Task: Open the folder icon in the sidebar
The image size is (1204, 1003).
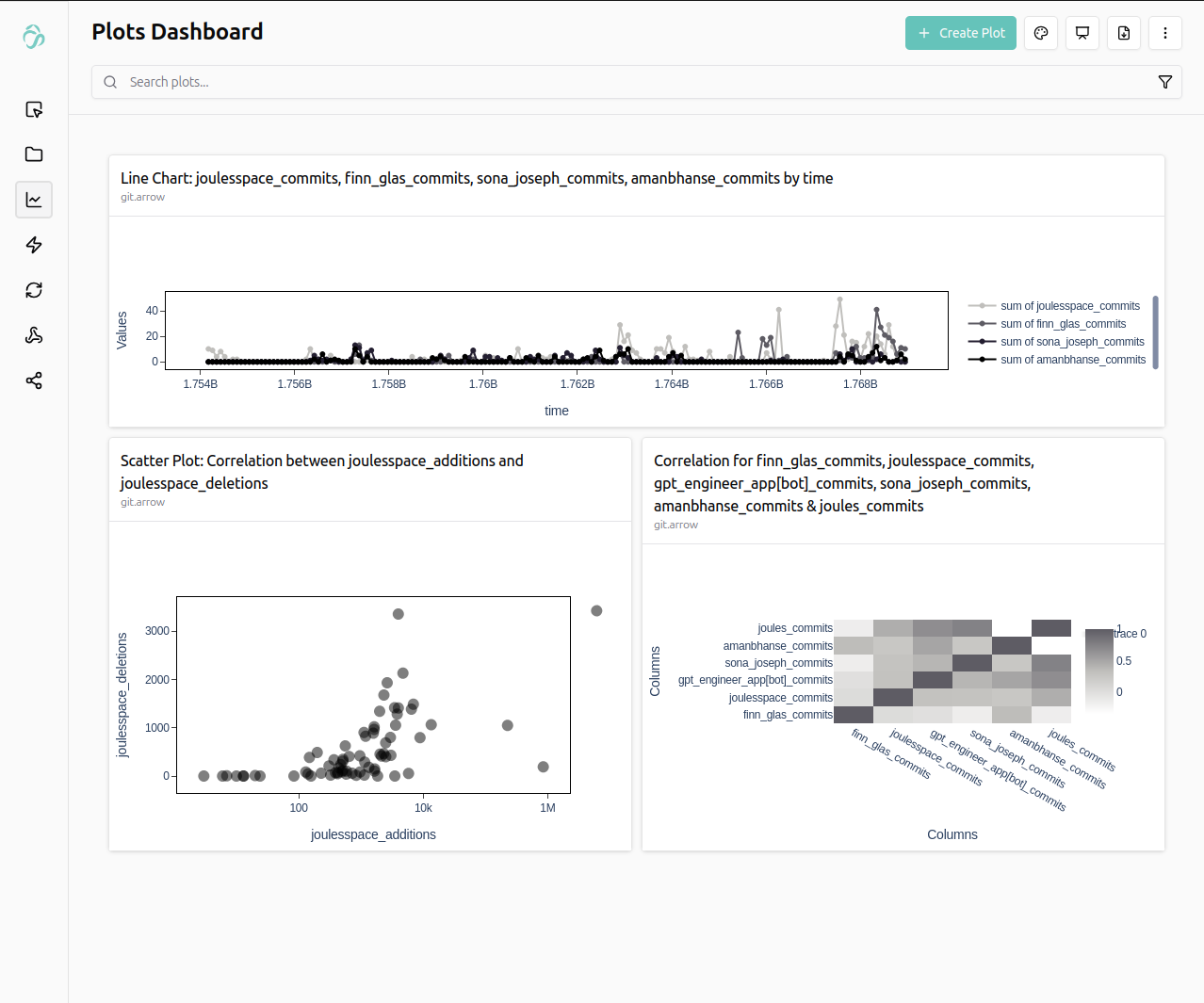Action: [34, 154]
